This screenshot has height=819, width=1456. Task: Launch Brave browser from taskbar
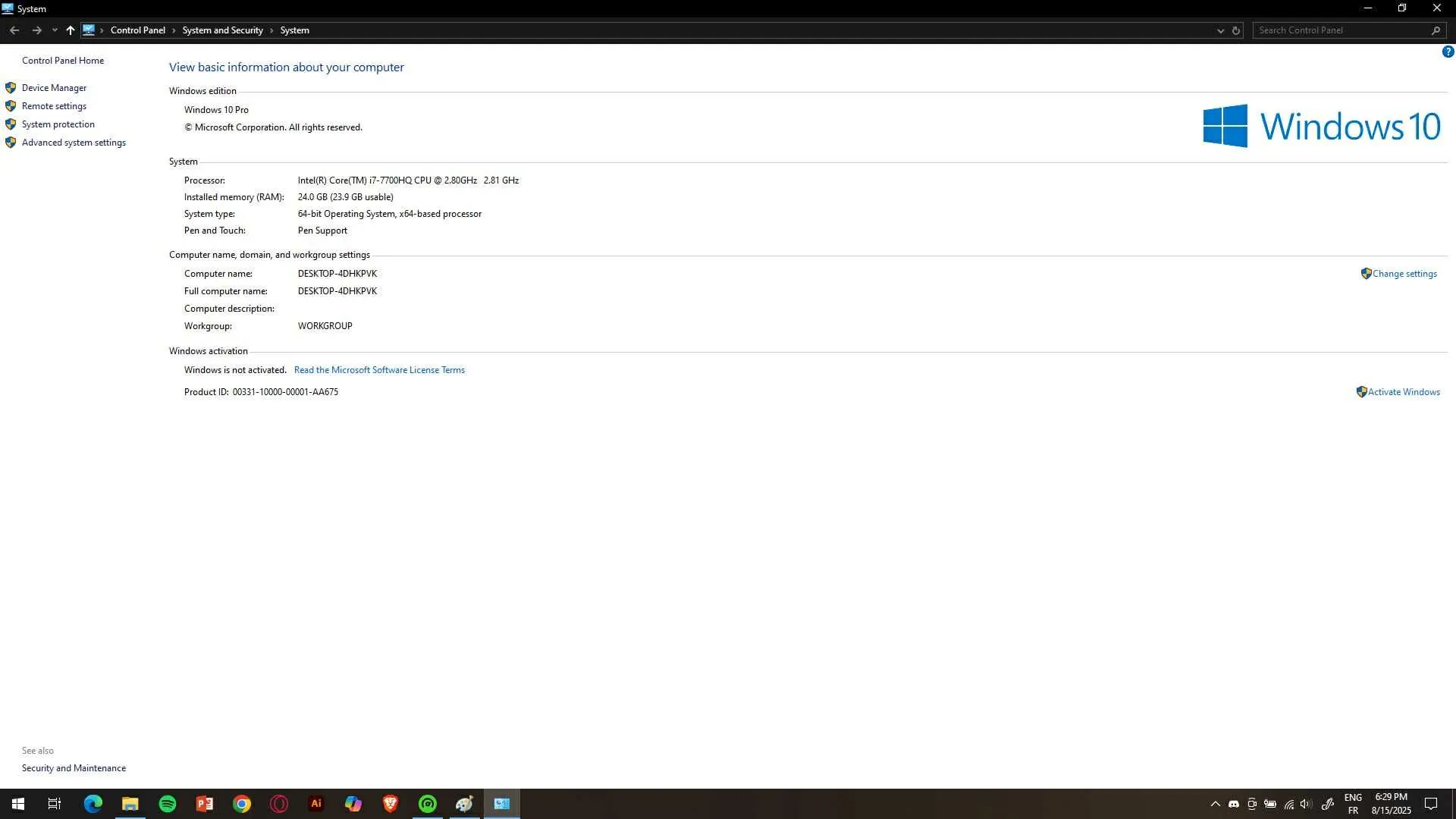(x=390, y=804)
